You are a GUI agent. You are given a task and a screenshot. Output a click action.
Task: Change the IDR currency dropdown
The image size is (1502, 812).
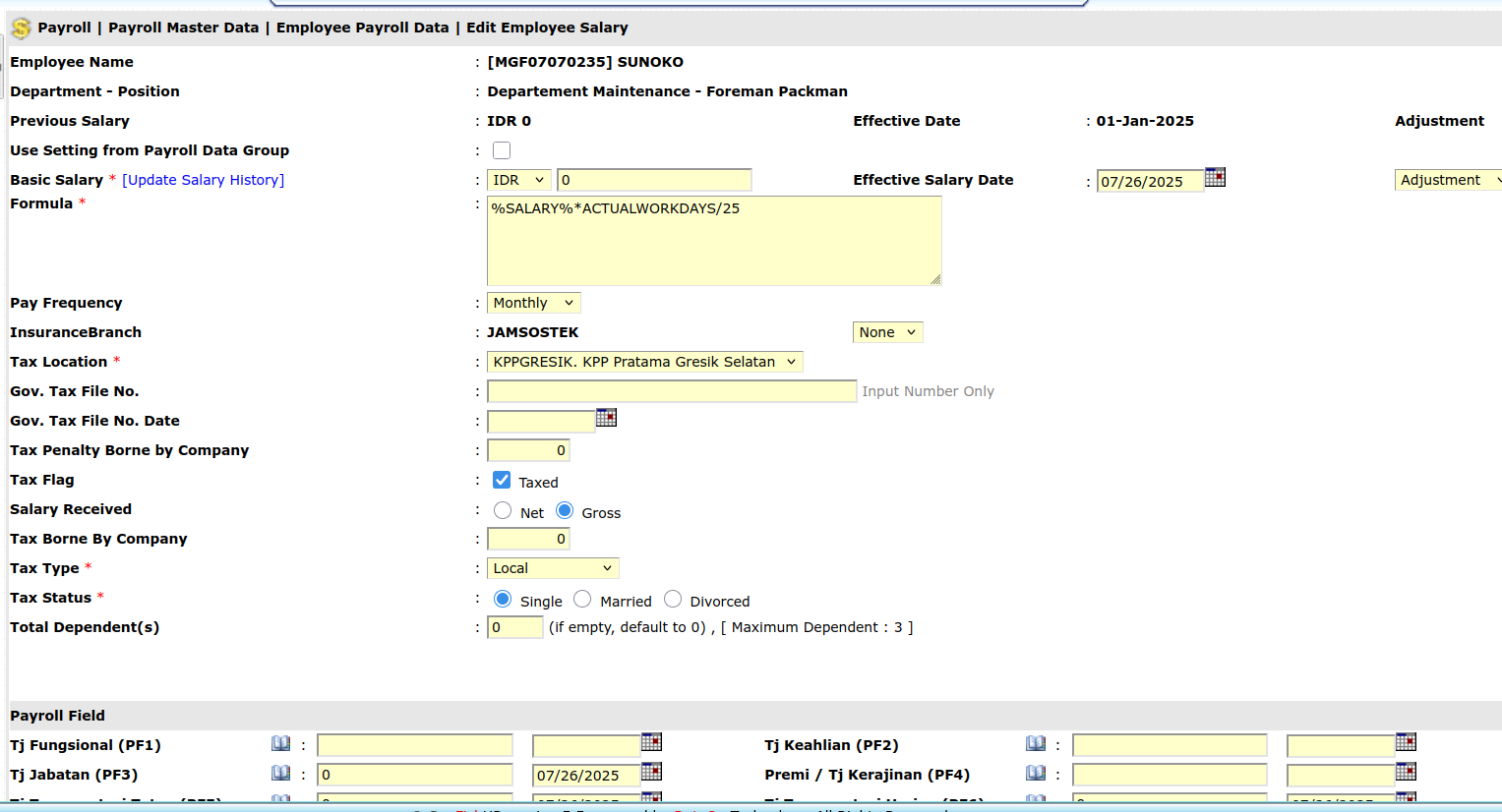tap(518, 180)
